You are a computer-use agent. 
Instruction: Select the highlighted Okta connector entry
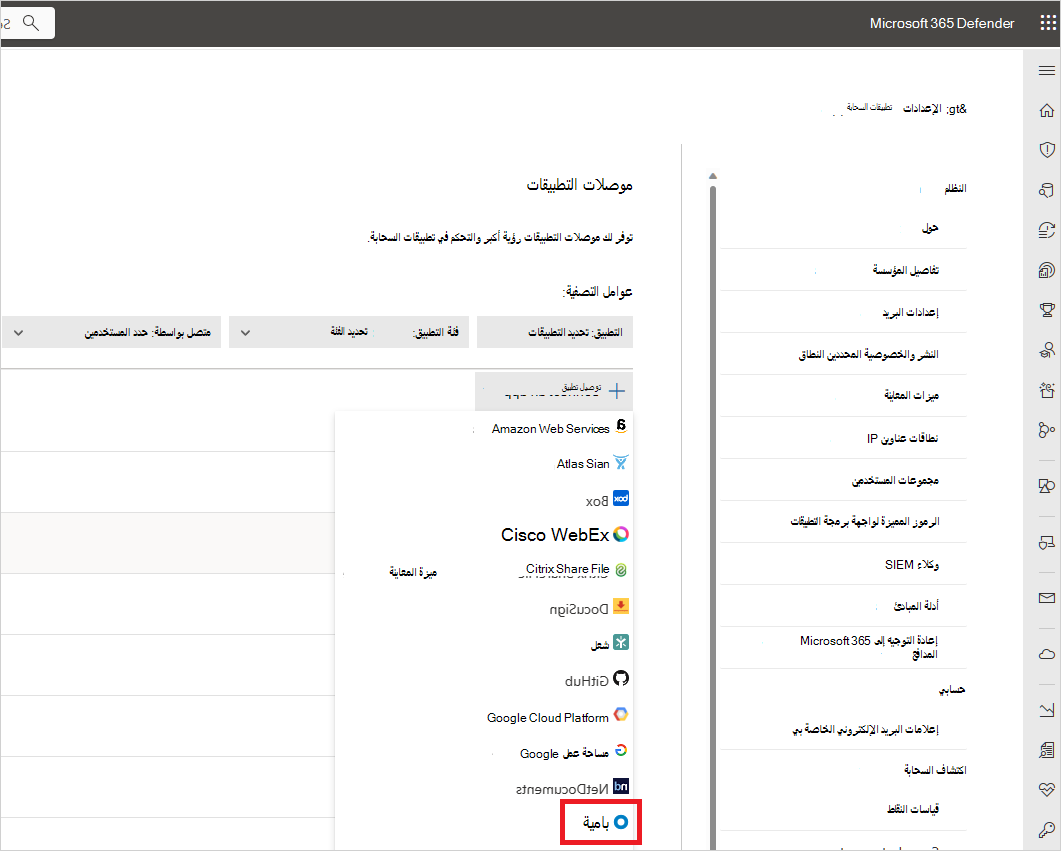click(x=600, y=822)
